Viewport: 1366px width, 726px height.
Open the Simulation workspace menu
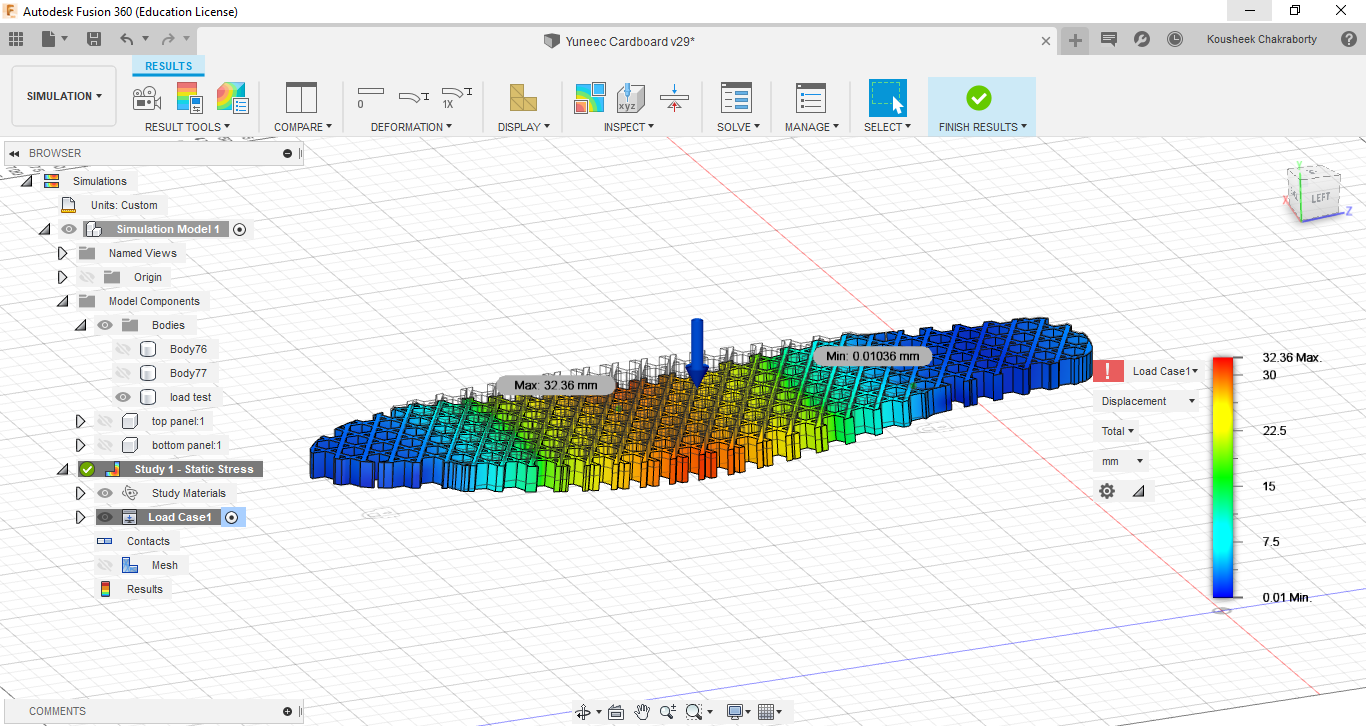point(64,96)
